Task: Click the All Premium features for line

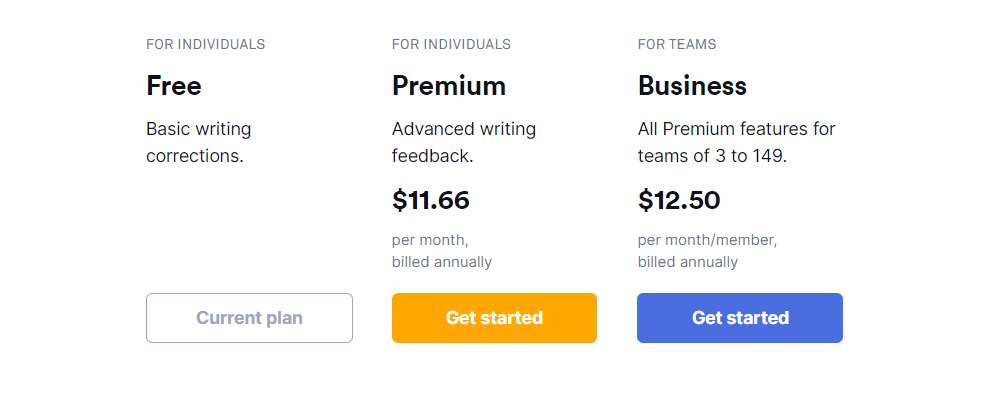Action: [x=736, y=129]
